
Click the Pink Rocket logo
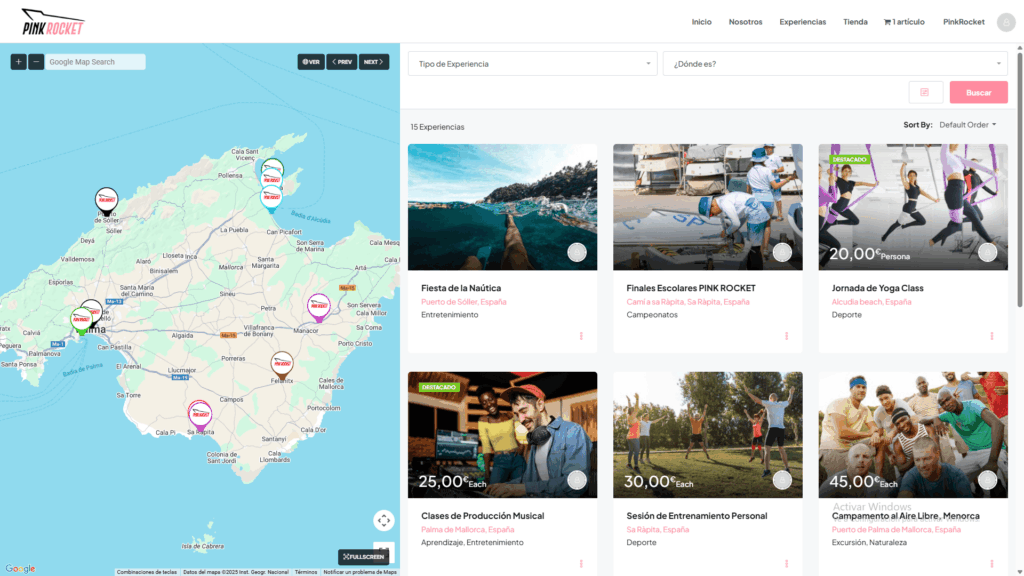point(53,22)
